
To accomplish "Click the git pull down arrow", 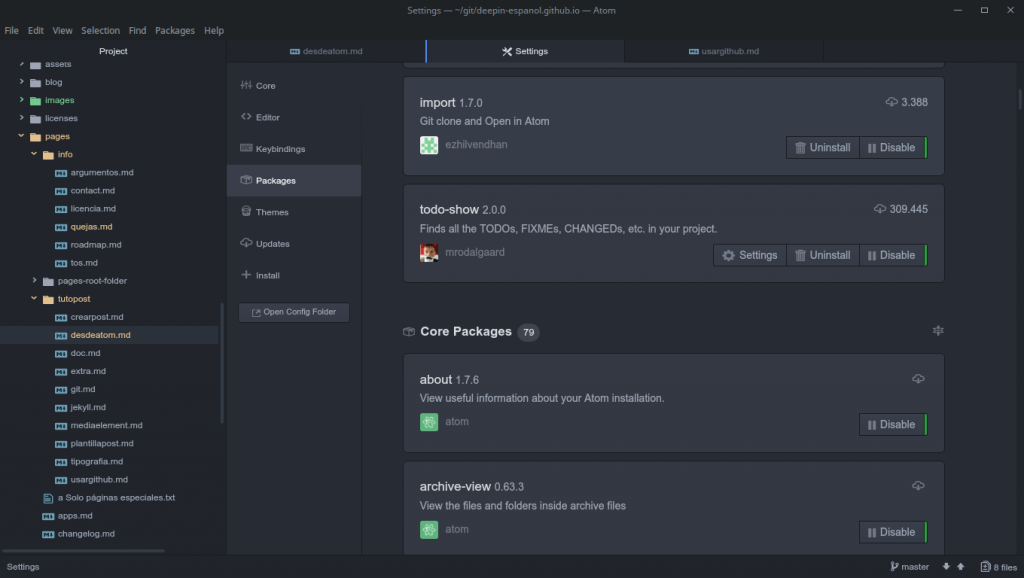I will click(x=946, y=566).
